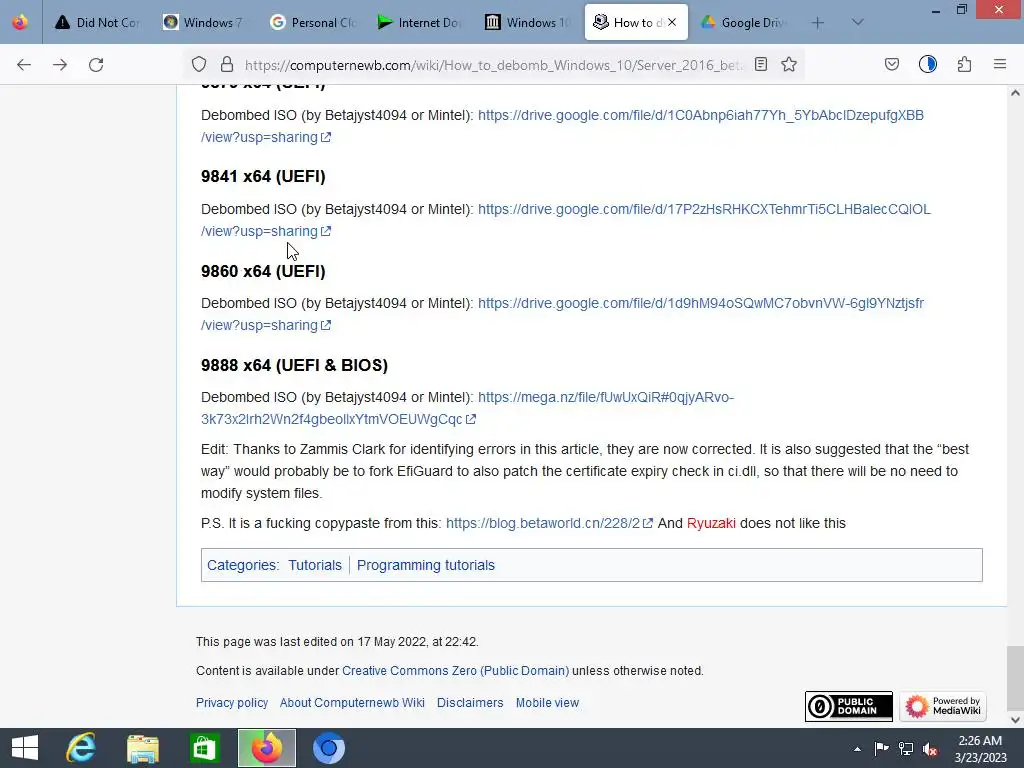This screenshot has width=1024, height=768.
Task: Open the Categories link
Action: 241,566
